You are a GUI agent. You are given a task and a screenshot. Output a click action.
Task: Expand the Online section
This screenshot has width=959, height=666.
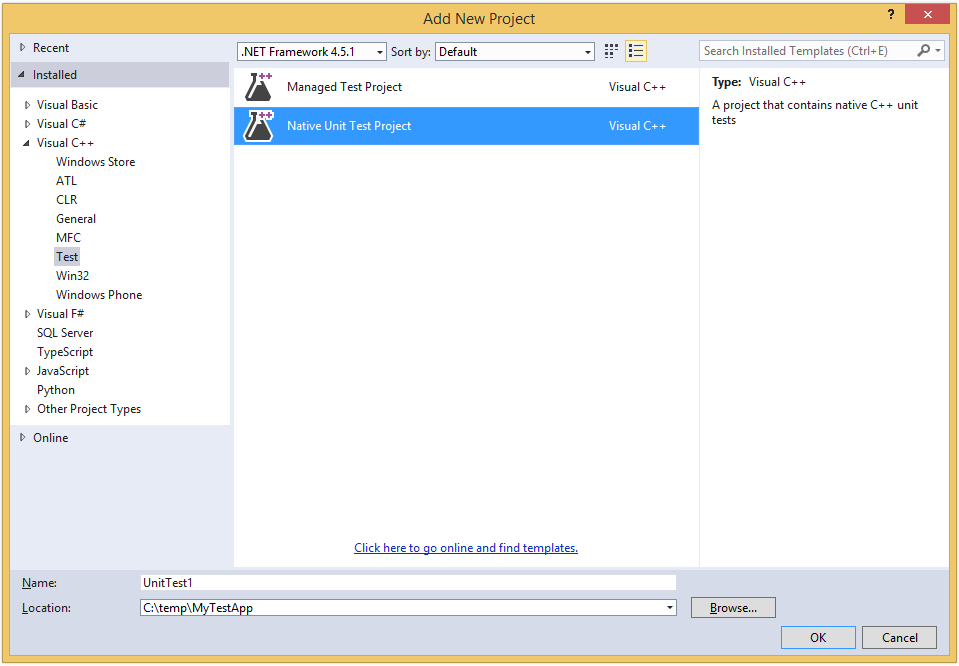tap(23, 438)
